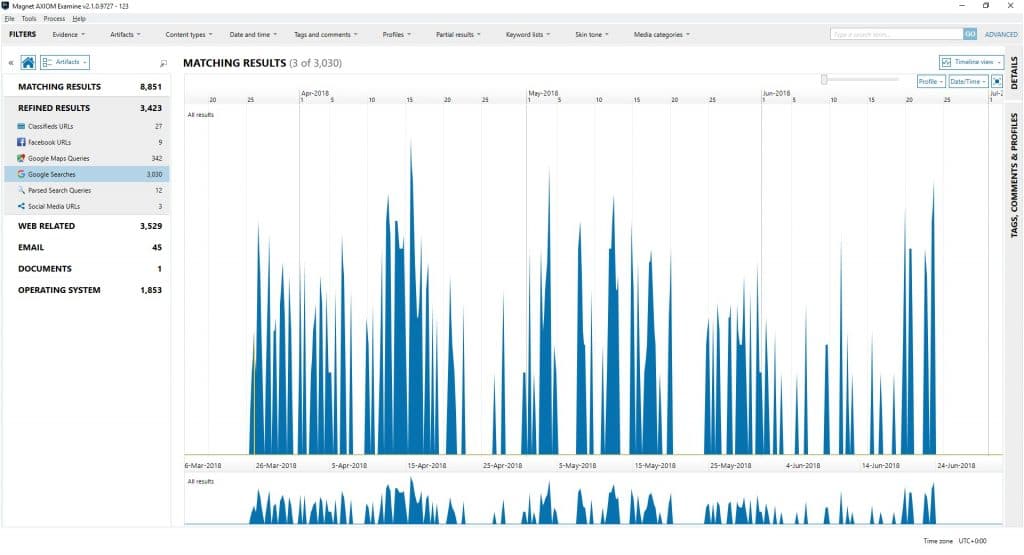Click the Google Searches icon
The image size is (1024, 555).
point(21,174)
